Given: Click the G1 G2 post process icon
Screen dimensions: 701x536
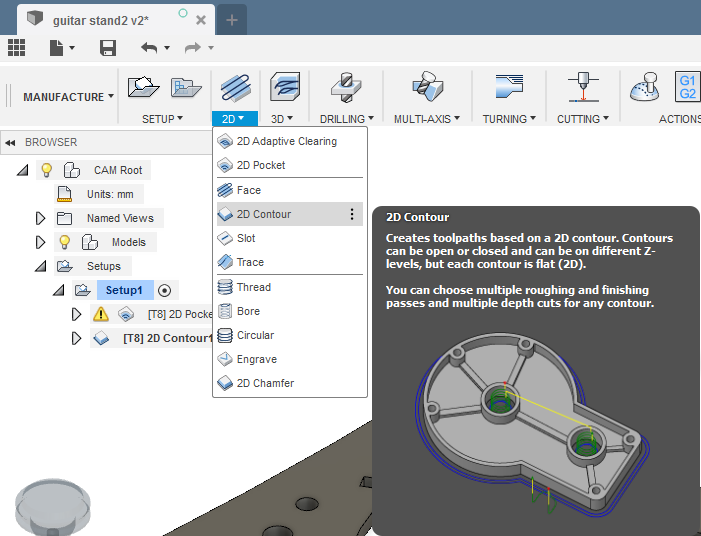Looking at the screenshot, I should tap(688, 87).
